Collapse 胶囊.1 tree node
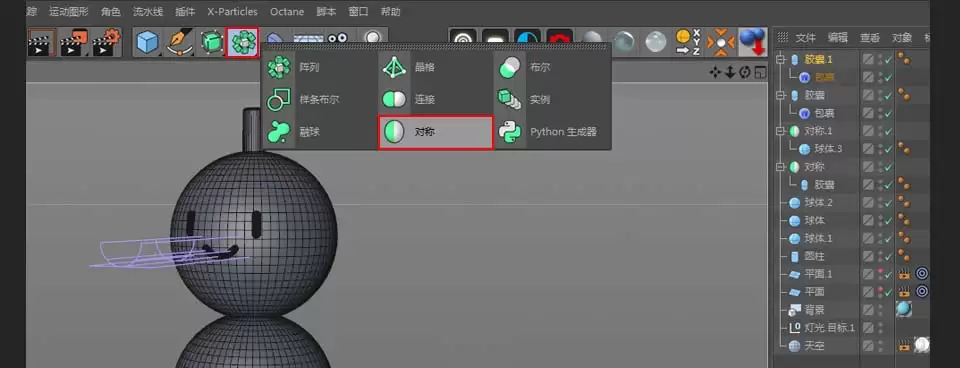 tap(781, 59)
